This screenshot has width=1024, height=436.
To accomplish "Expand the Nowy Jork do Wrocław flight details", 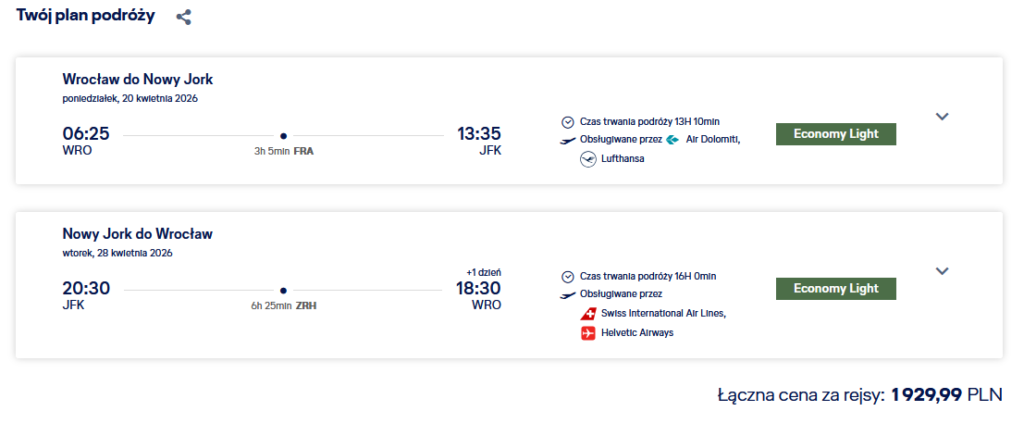I will pyautogui.click(x=941, y=271).
